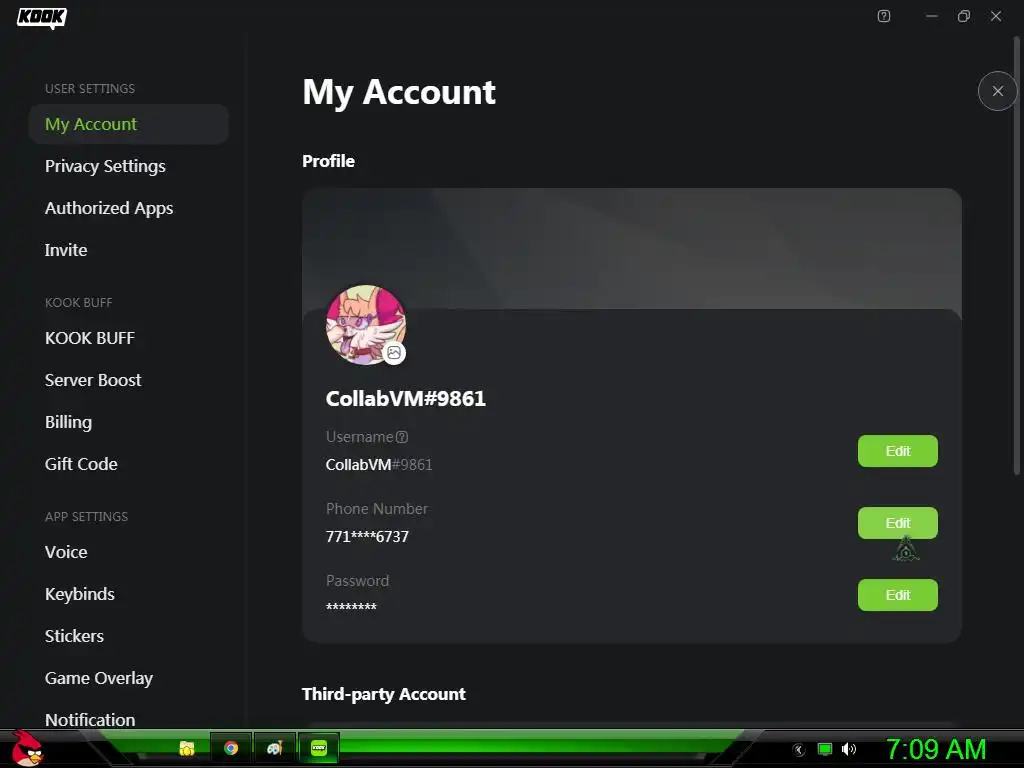Show hidden tray icons arrow

point(799,750)
